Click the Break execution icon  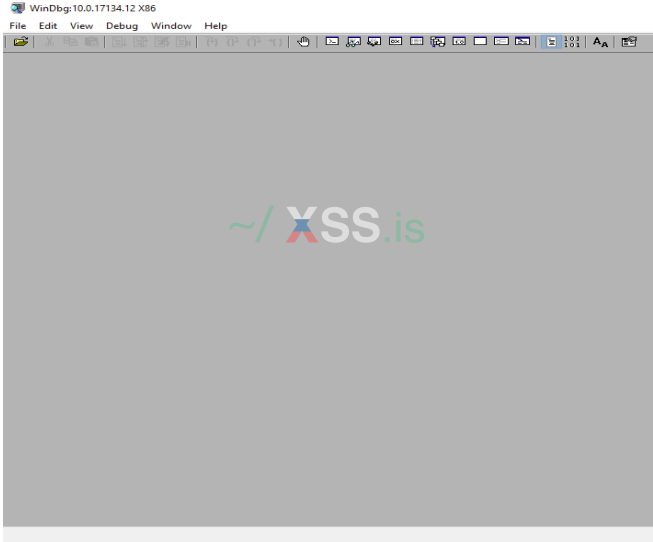[x=183, y=42]
